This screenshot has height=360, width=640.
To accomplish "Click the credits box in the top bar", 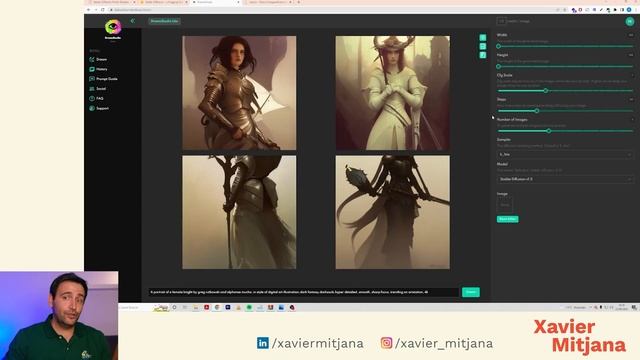I will (x=501, y=21).
